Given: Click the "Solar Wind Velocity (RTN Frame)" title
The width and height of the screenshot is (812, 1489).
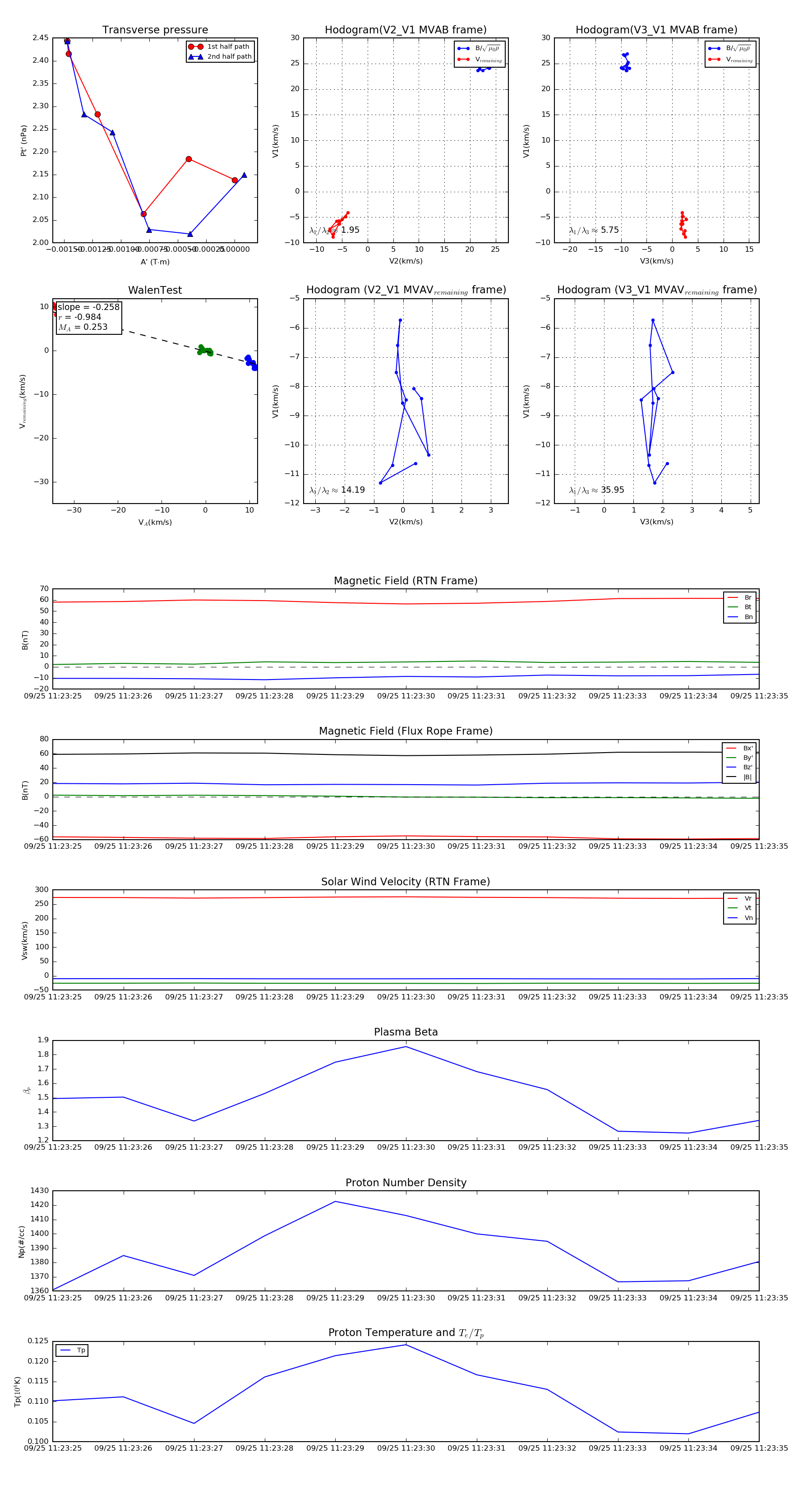Looking at the screenshot, I should pyautogui.click(x=406, y=882).
